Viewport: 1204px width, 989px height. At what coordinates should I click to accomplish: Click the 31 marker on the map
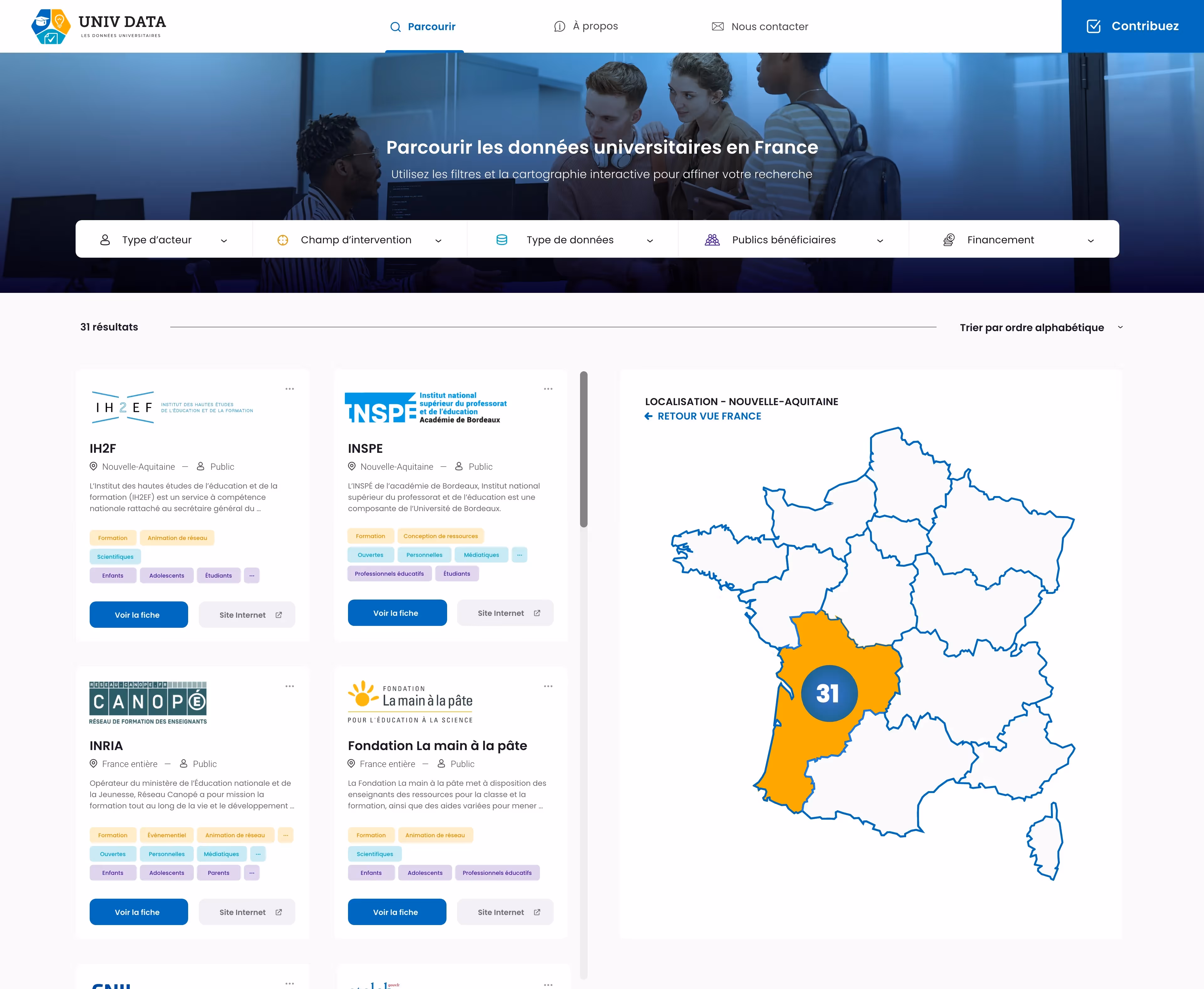coord(829,693)
